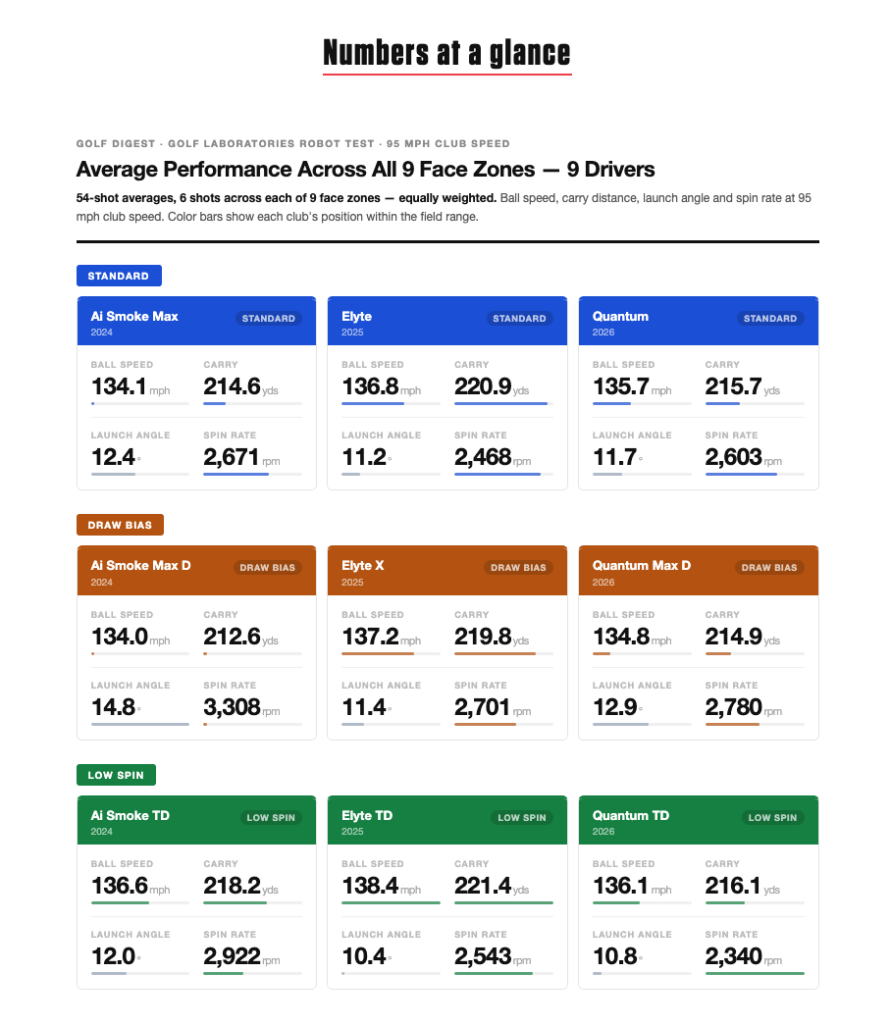Click the spin rate bar under Quantum TD's 2,340 rpm
The width and height of the screenshot is (891, 1024).
coord(754,973)
